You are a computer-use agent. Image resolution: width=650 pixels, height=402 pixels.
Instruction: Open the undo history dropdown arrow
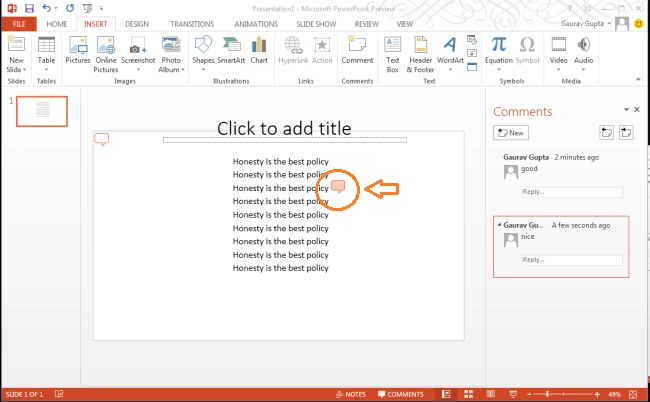[56, 8]
